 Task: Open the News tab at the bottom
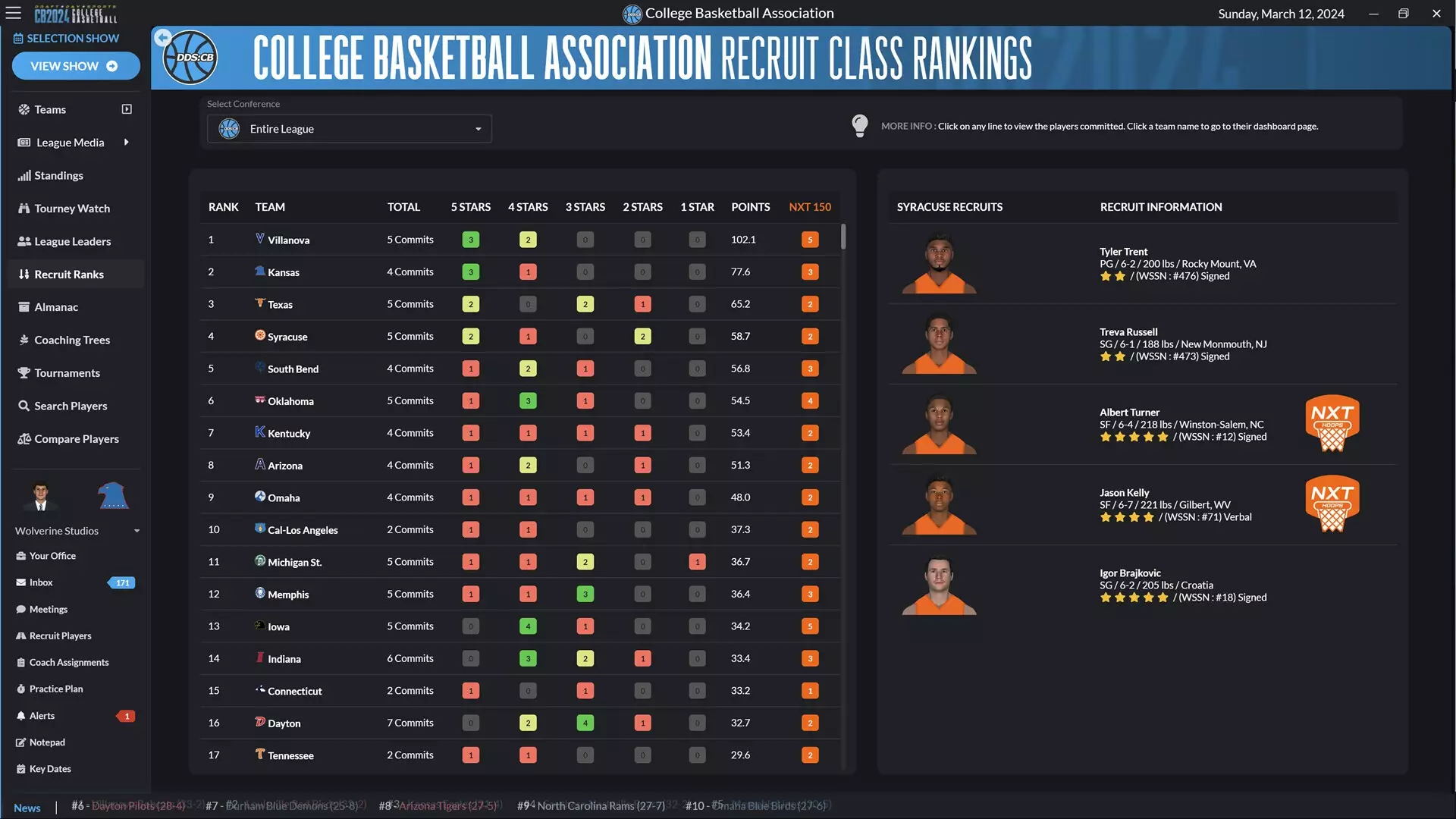click(x=27, y=807)
